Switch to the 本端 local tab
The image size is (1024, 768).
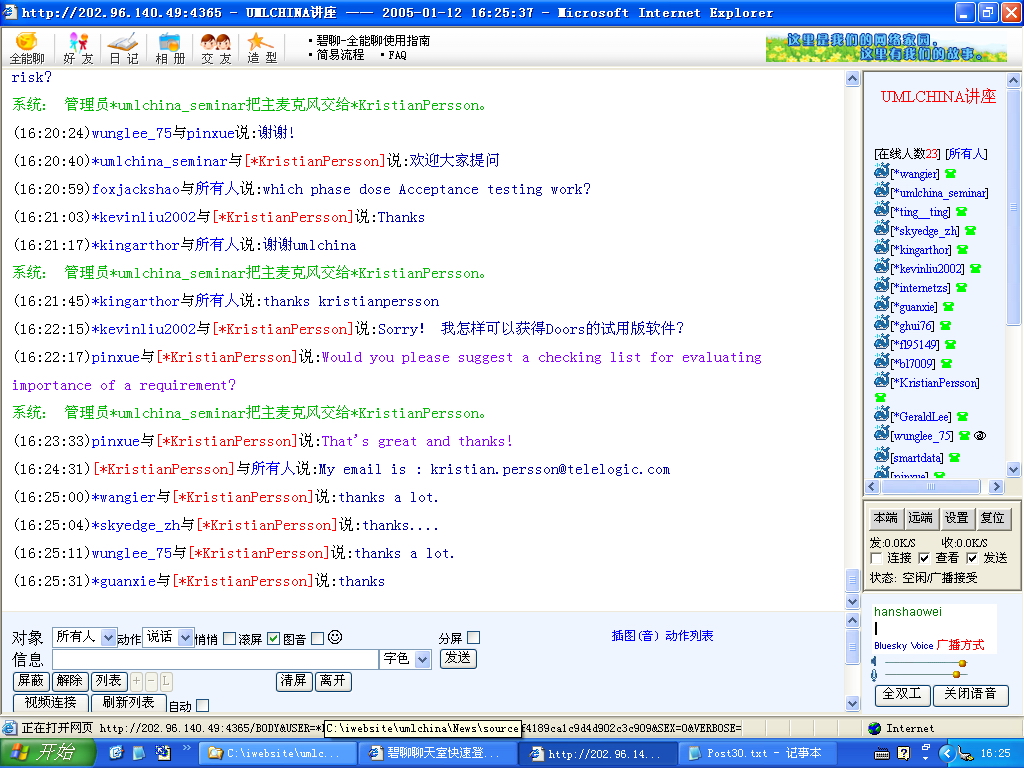click(x=886, y=519)
